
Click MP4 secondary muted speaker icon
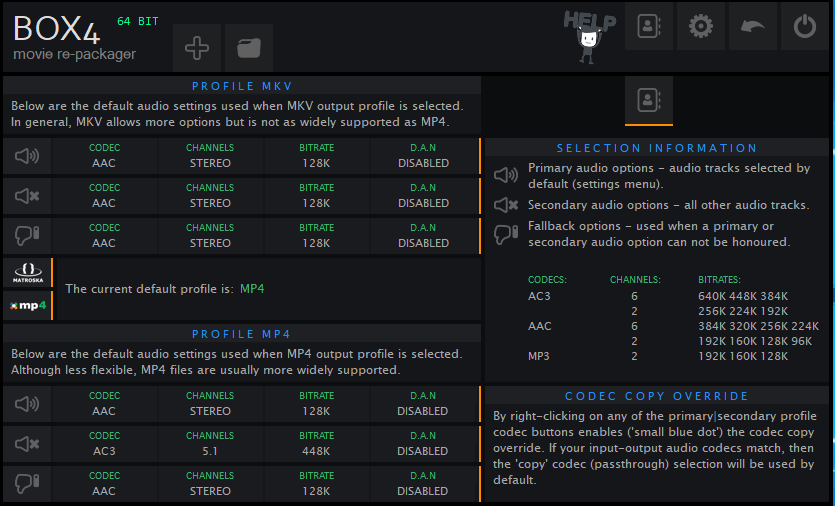click(27, 444)
